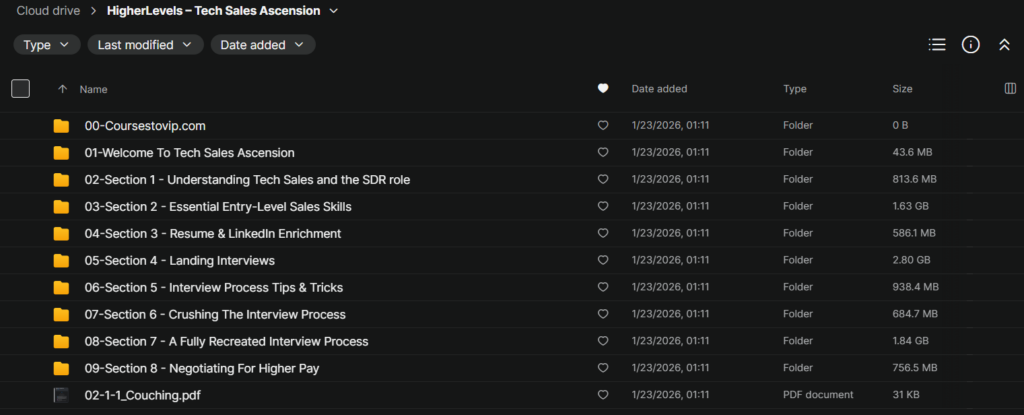Open the info panel icon

[x=969, y=44]
